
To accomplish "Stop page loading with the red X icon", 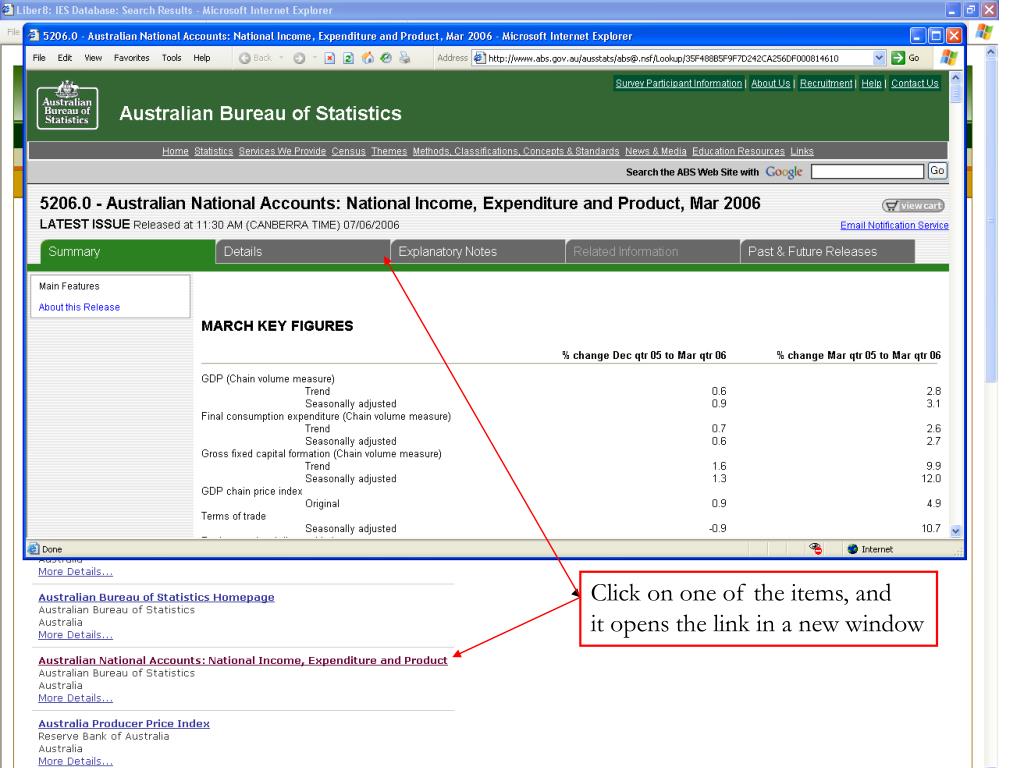I will click(x=330, y=58).
